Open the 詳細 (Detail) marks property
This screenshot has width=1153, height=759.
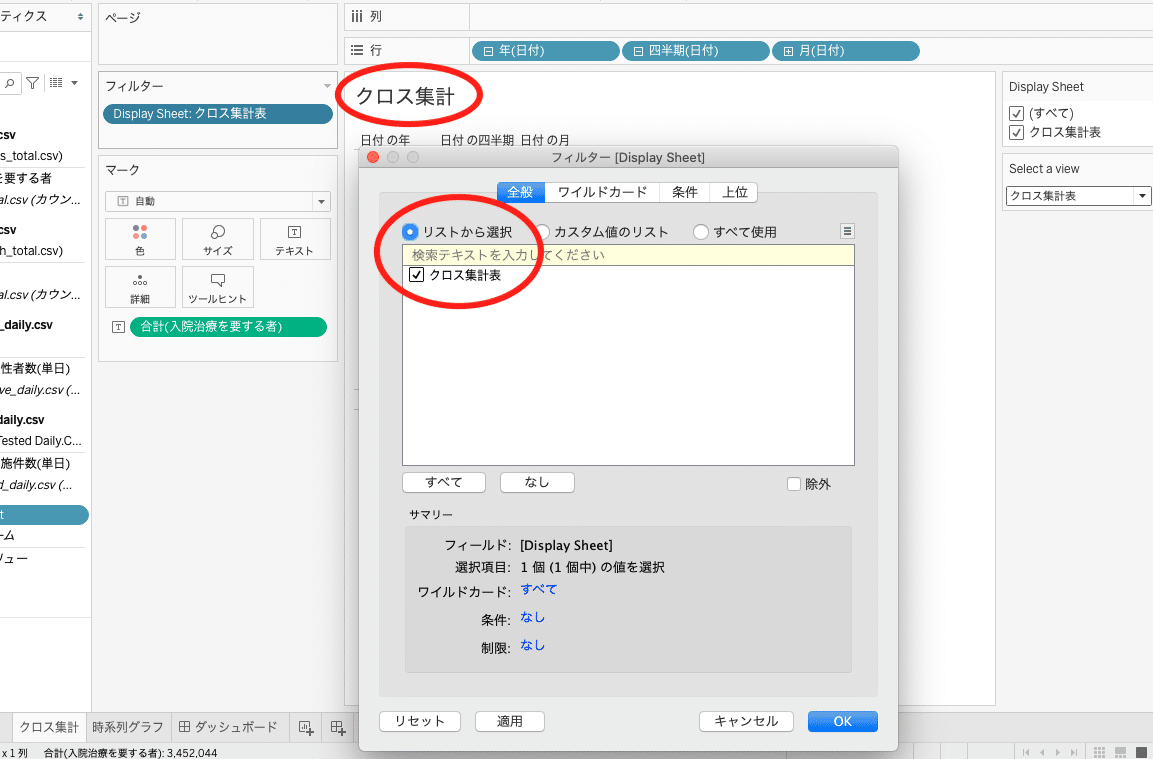tap(140, 287)
